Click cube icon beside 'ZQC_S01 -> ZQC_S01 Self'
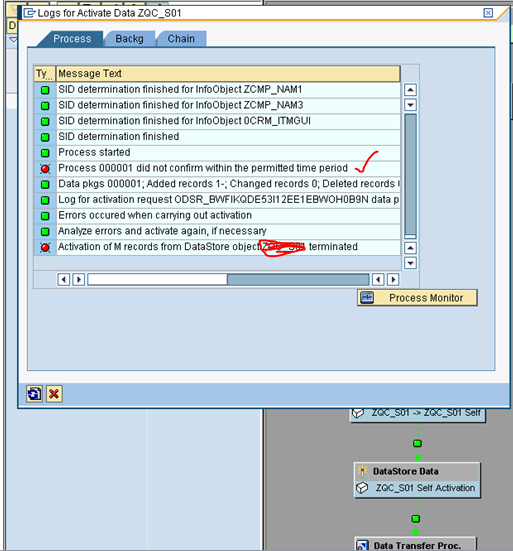 [x=358, y=413]
